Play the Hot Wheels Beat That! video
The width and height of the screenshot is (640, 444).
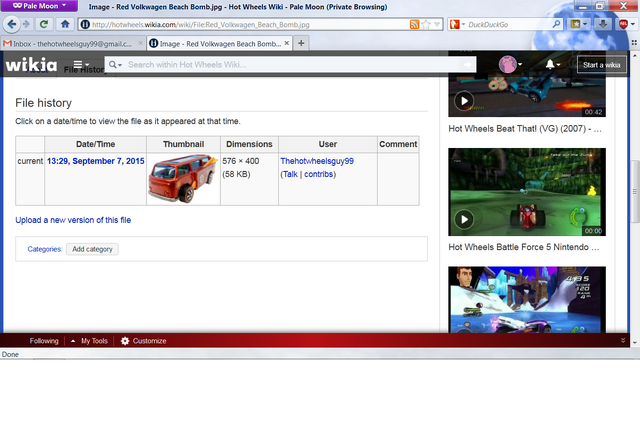point(464,101)
